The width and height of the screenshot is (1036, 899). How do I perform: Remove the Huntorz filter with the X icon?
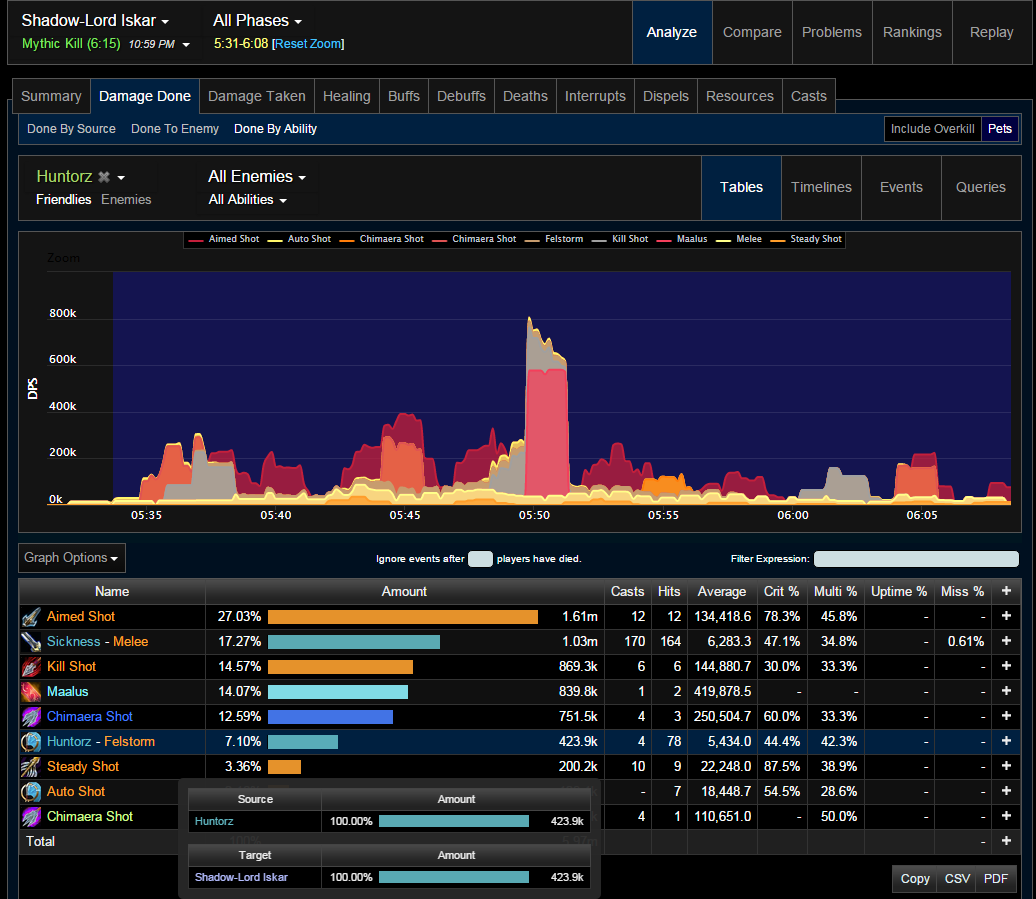pyautogui.click(x=104, y=177)
